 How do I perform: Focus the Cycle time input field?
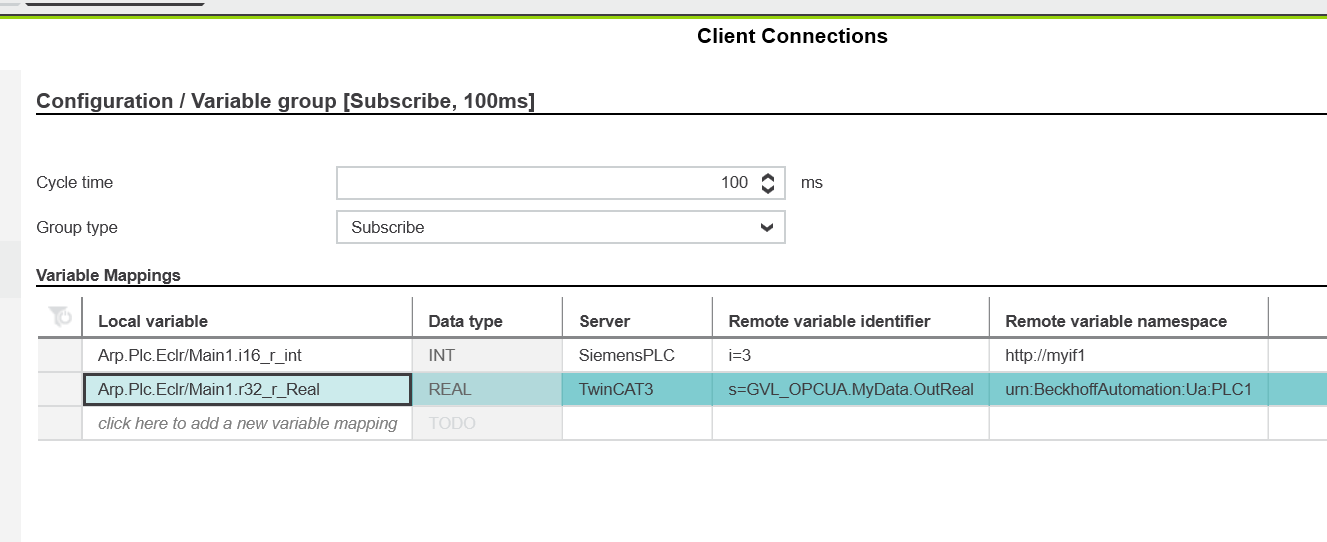(x=561, y=183)
